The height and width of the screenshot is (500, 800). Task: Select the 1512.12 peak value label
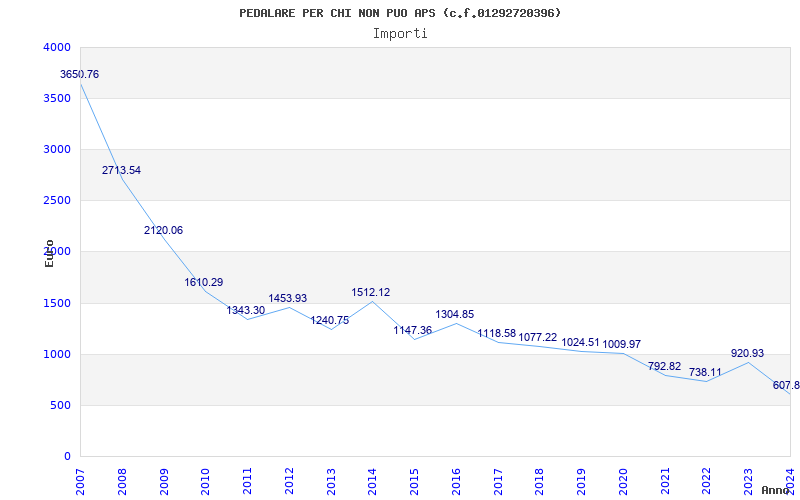371,293
